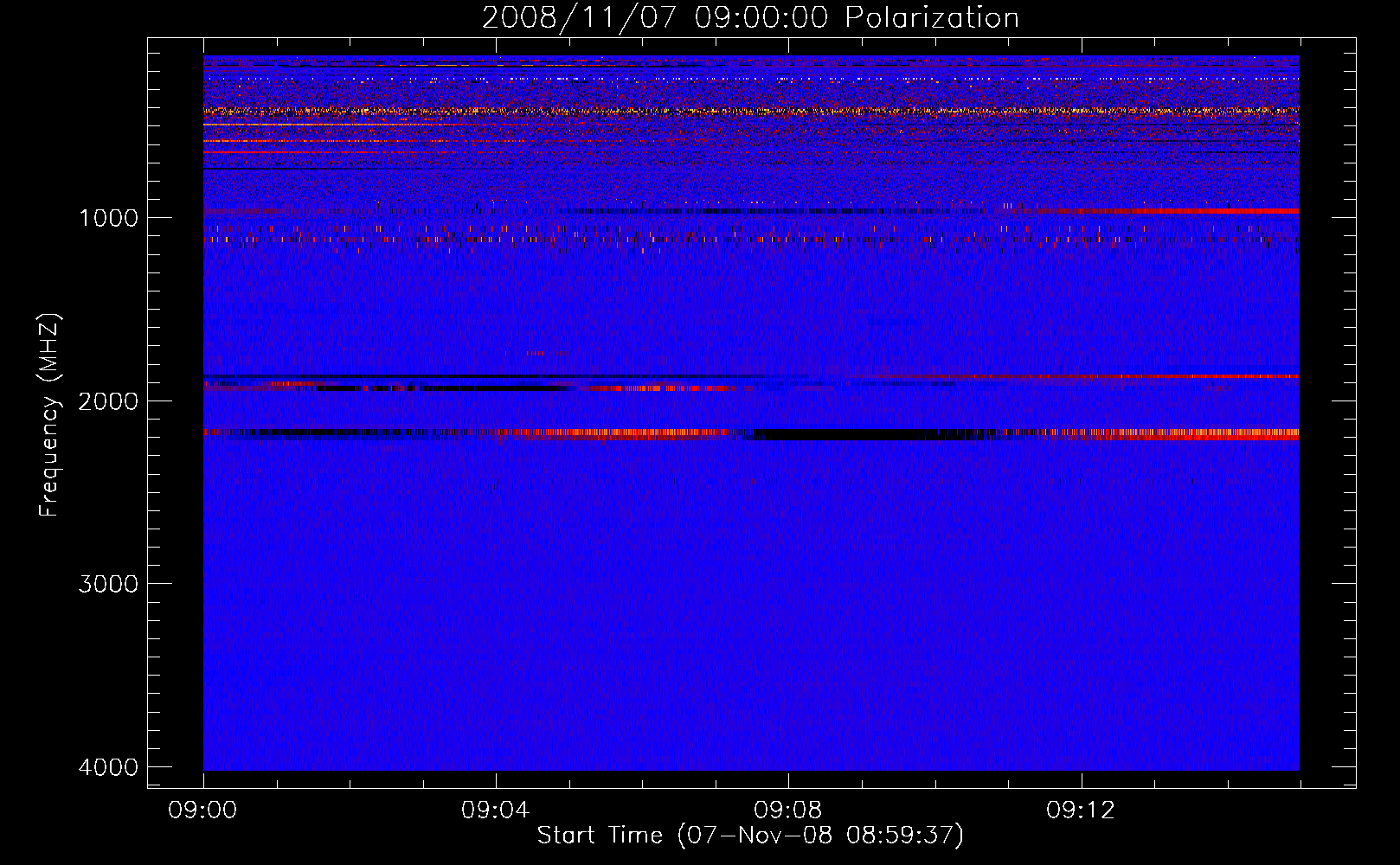This screenshot has height=865, width=1400.
Task: Click the 3000 frequency tick label
Action: 108,584
